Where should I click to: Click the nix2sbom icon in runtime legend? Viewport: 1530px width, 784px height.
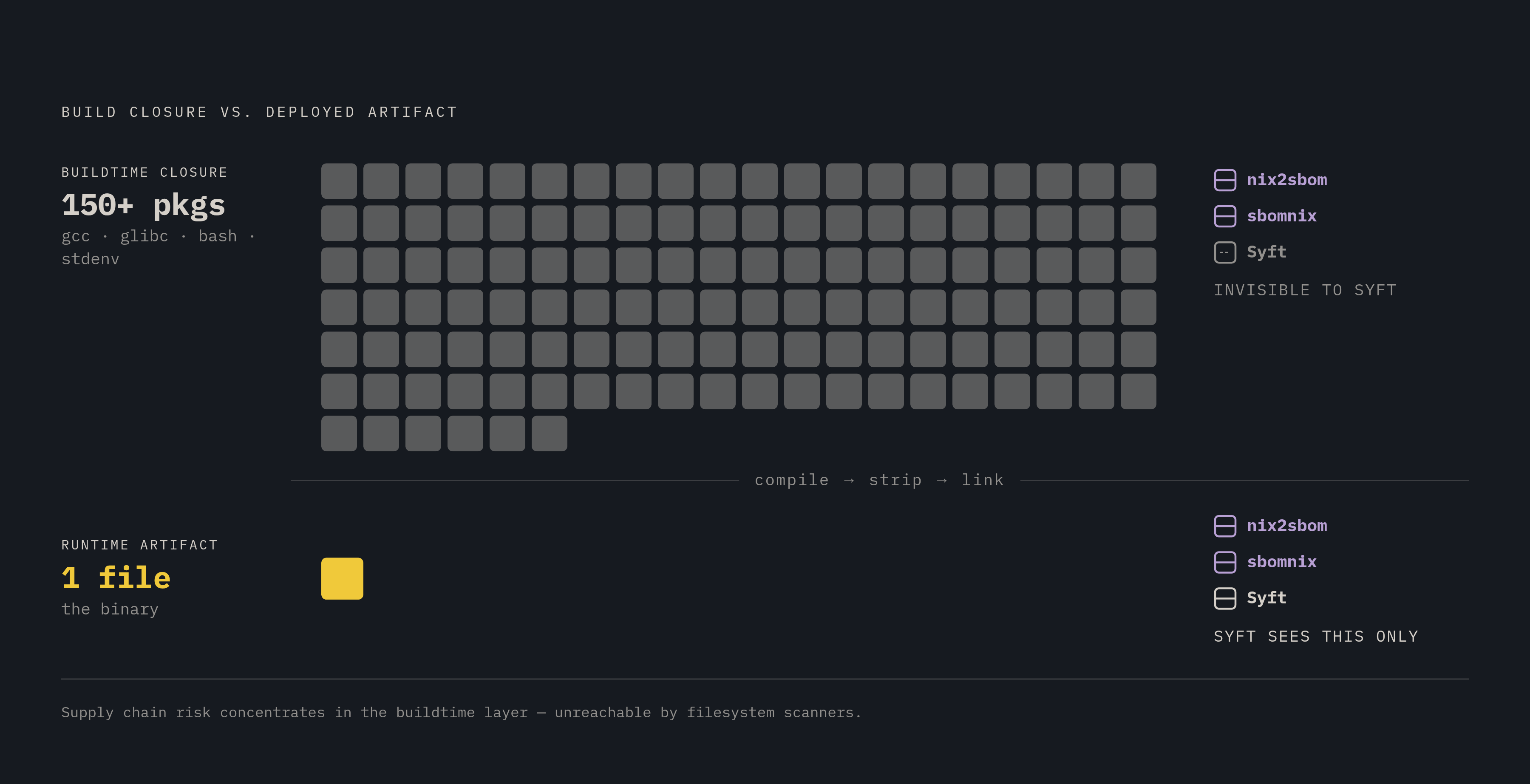pos(1225,526)
